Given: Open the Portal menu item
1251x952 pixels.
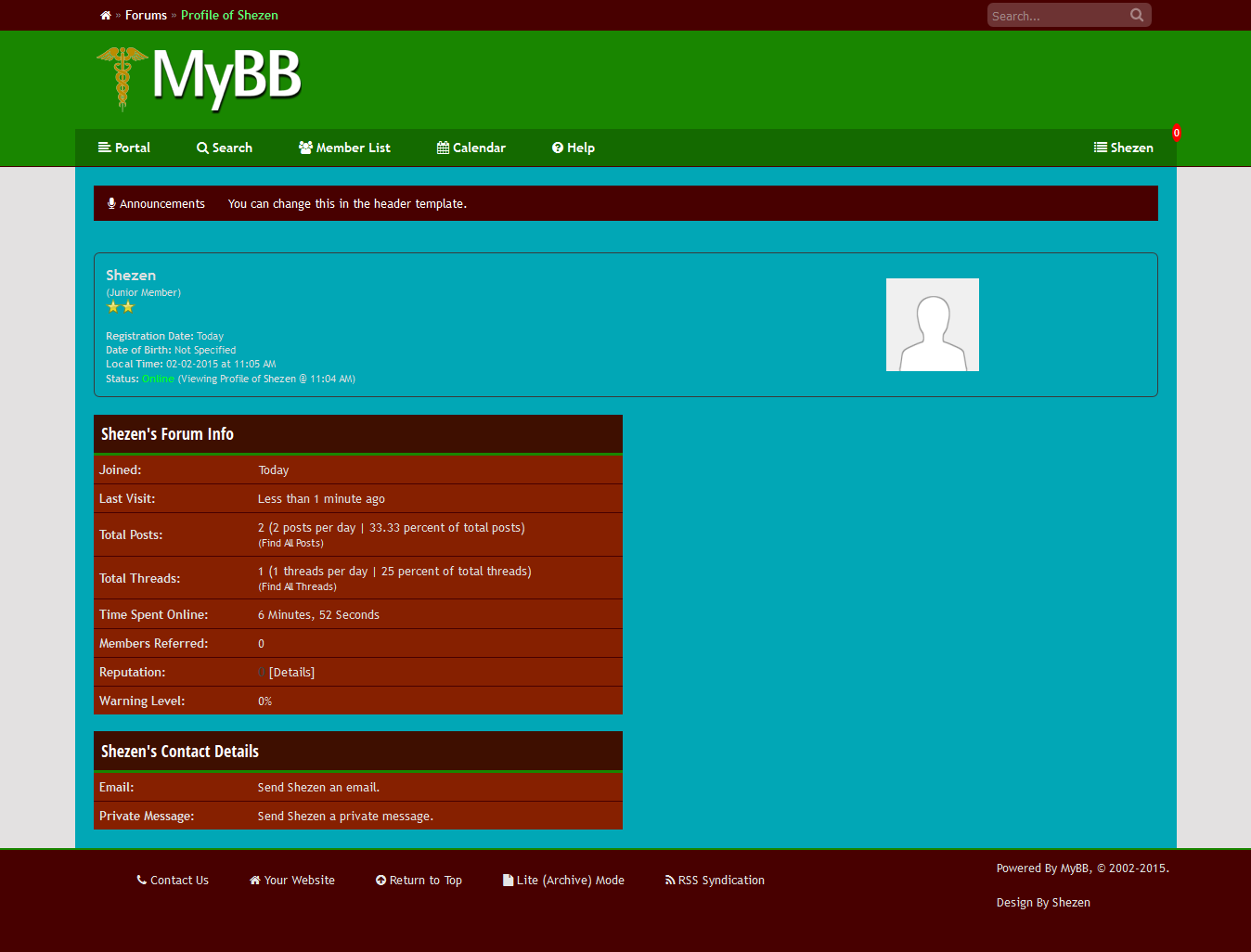Looking at the screenshot, I should tap(124, 148).
